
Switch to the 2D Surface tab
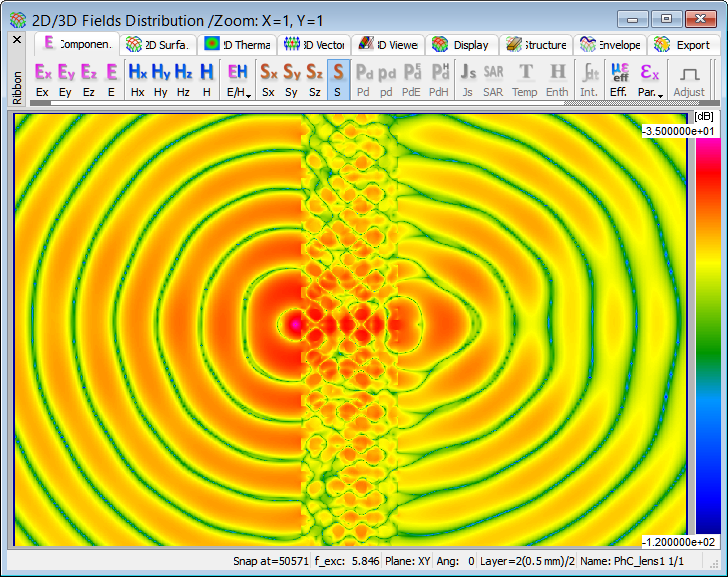tap(157, 45)
